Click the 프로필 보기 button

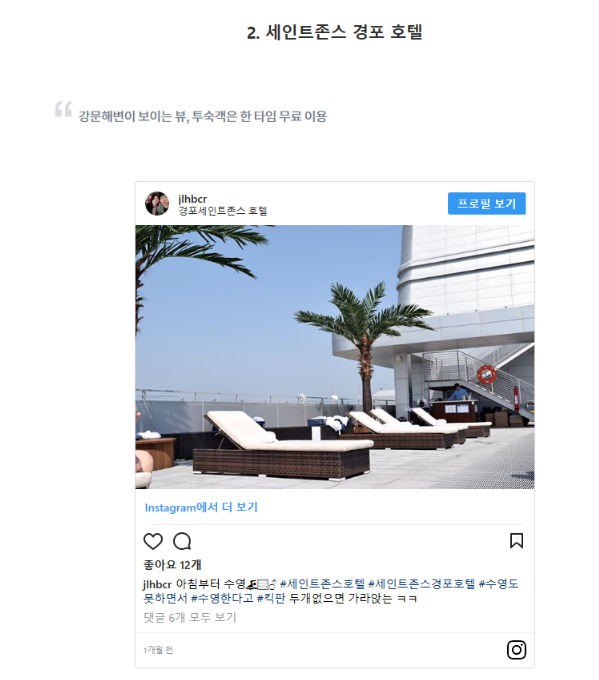487,203
